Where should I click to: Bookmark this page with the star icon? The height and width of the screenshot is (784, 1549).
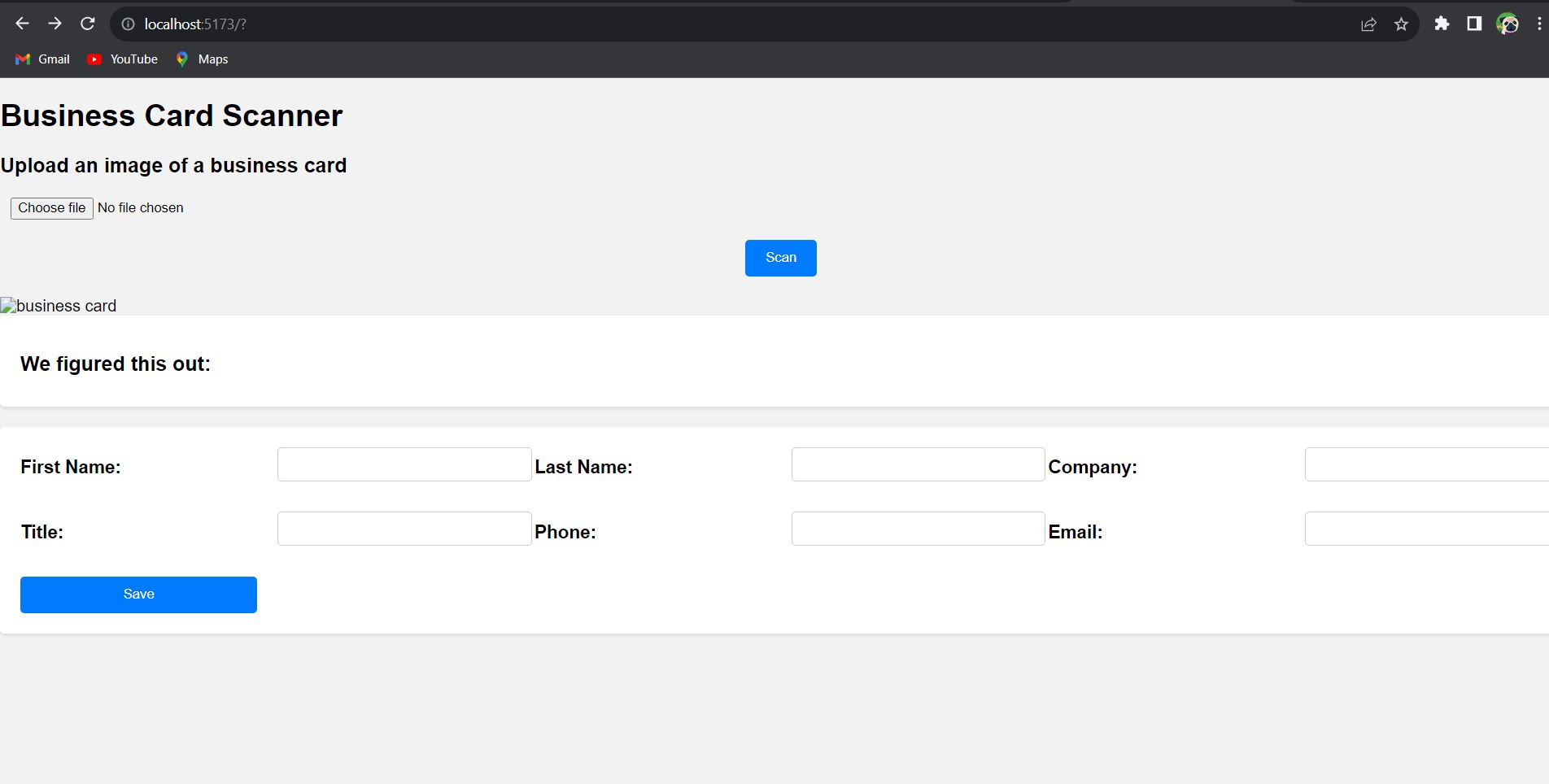[x=1401, y=24]
